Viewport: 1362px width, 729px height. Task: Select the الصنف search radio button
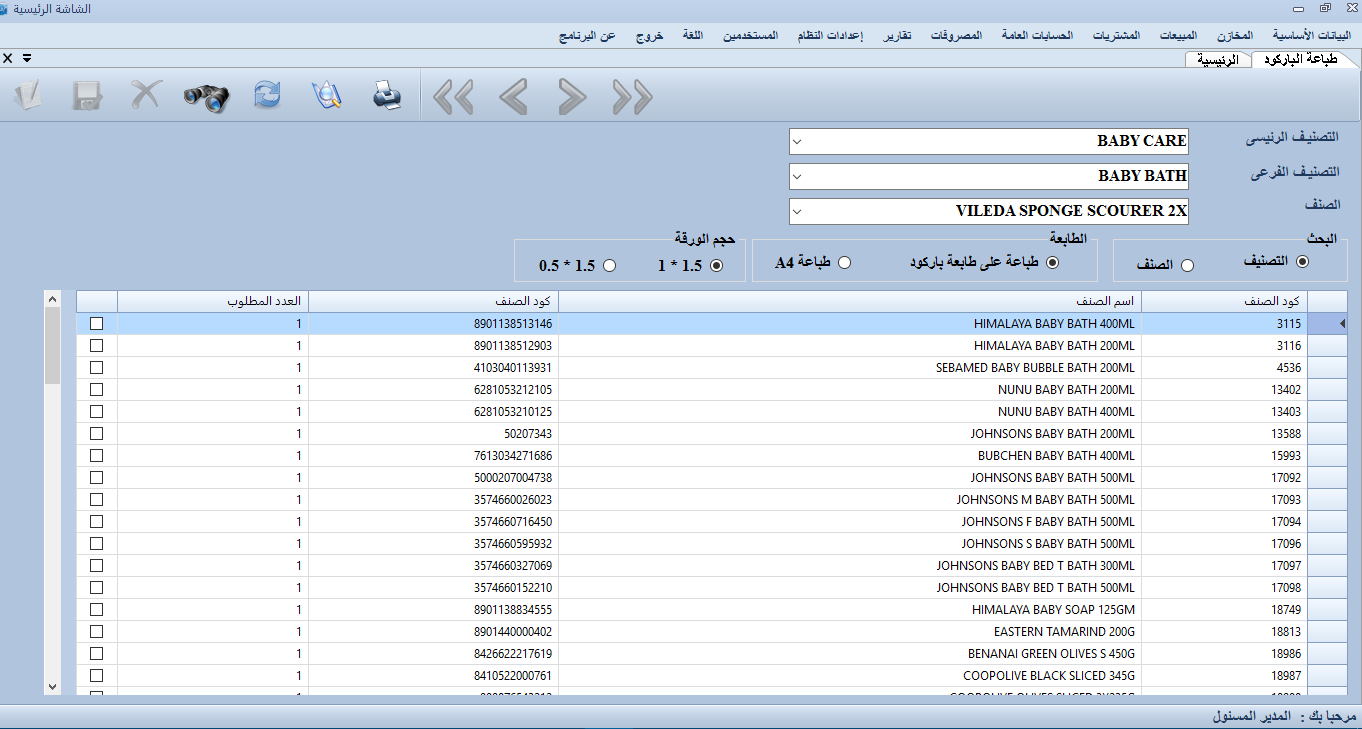(x=1187, y=265)
